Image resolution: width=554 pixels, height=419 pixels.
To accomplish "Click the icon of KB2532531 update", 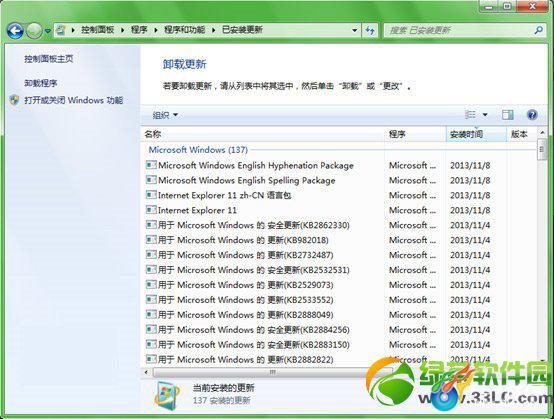I will [151, 269].
